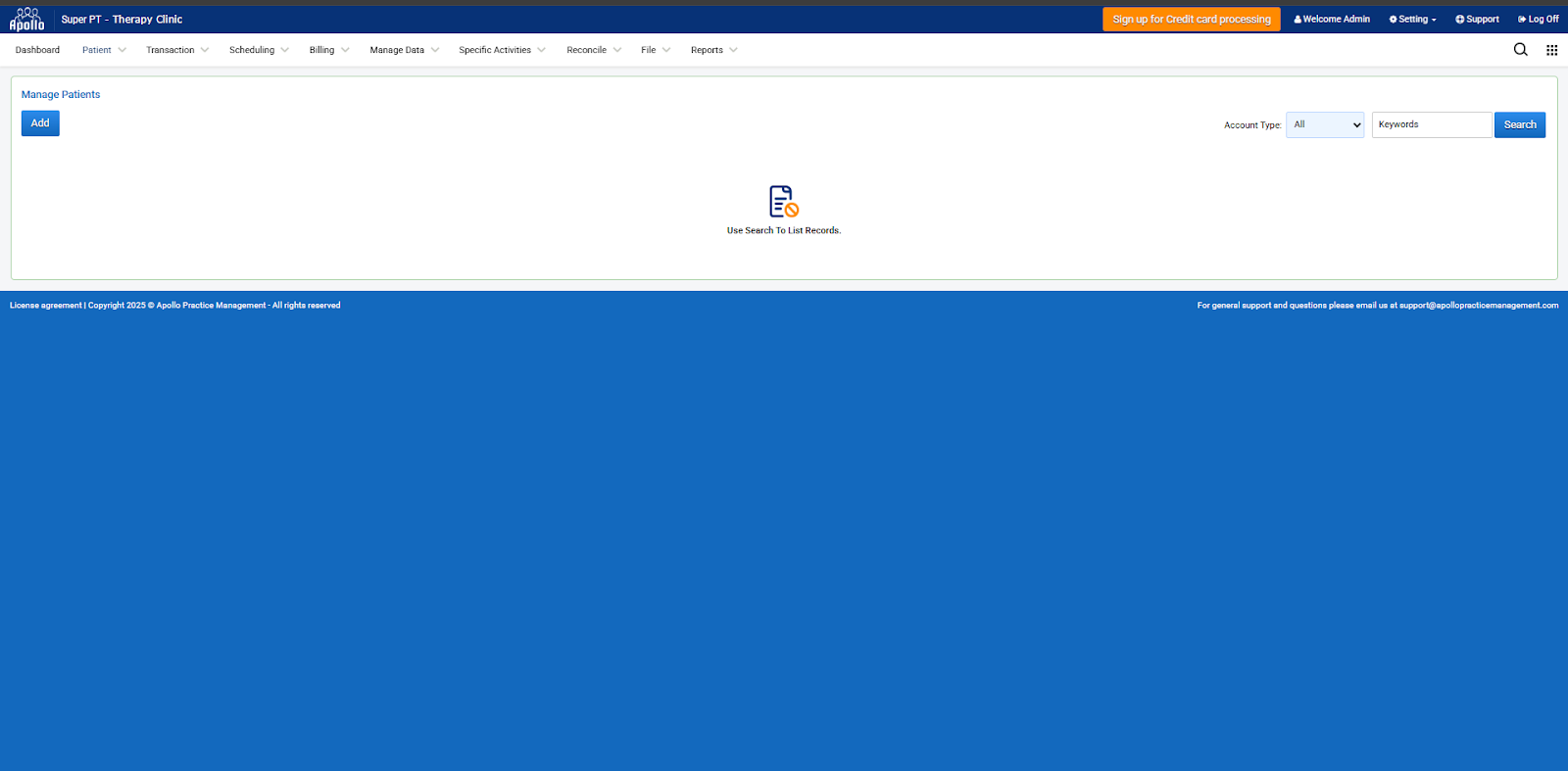Log Off from the application
The width and height of the screenshot is (1568, 771).
pyautogui.click(x=1538, y=20)
